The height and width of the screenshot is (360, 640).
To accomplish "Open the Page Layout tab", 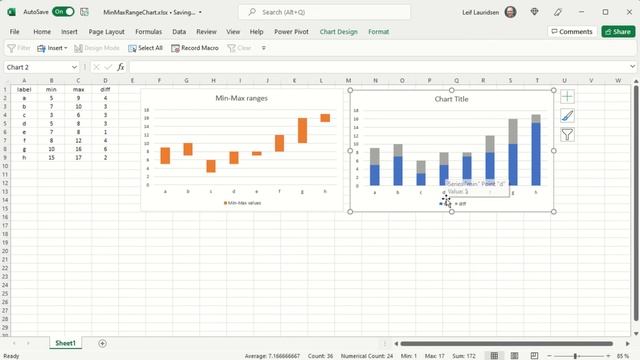I will (106, 31).
